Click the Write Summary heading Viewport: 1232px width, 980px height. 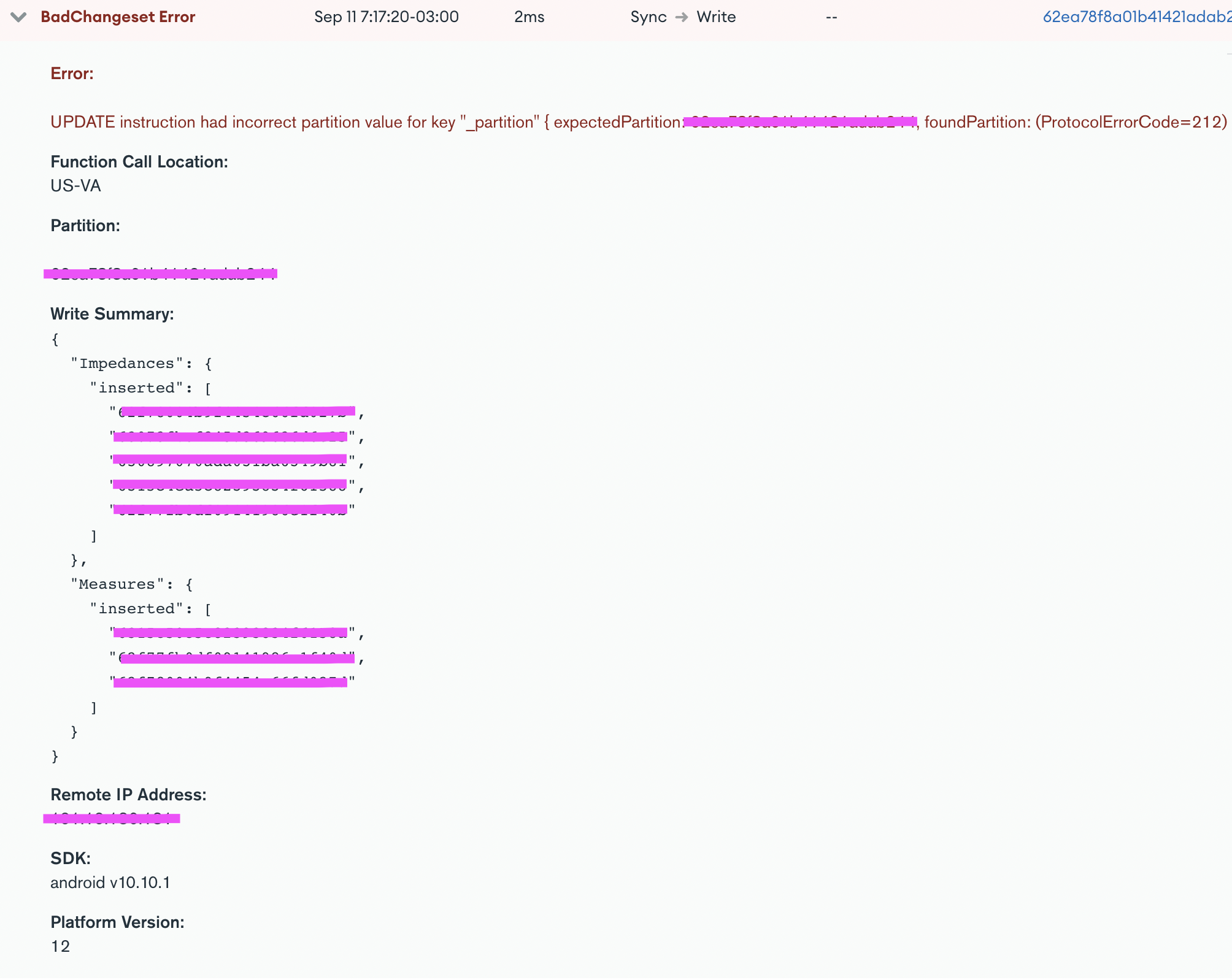pos(112,313)
